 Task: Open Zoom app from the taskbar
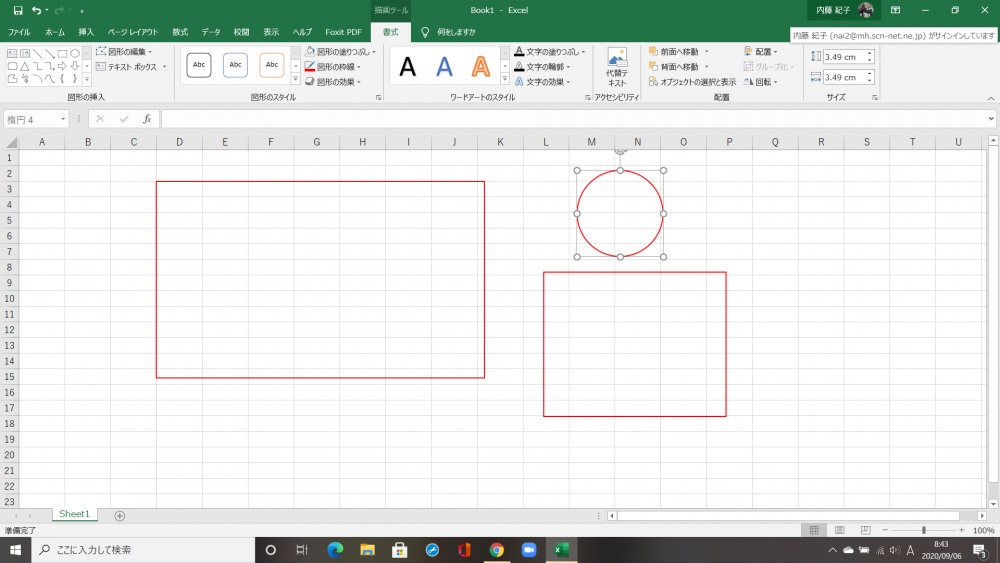pyautogui.click(x=529, y=550)
